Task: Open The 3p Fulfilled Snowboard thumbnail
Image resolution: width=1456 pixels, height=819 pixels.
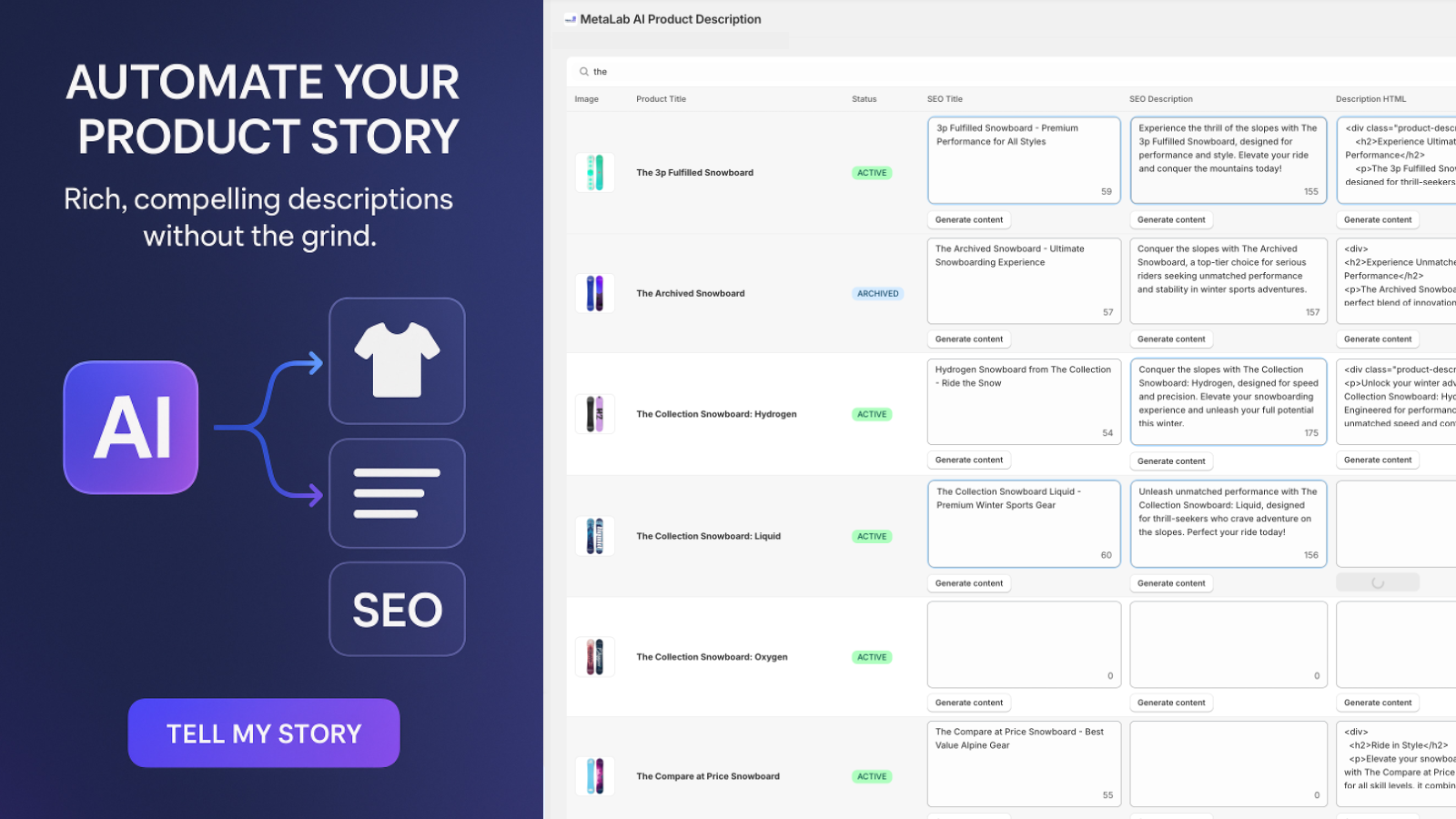Action: tap(595, 173)
